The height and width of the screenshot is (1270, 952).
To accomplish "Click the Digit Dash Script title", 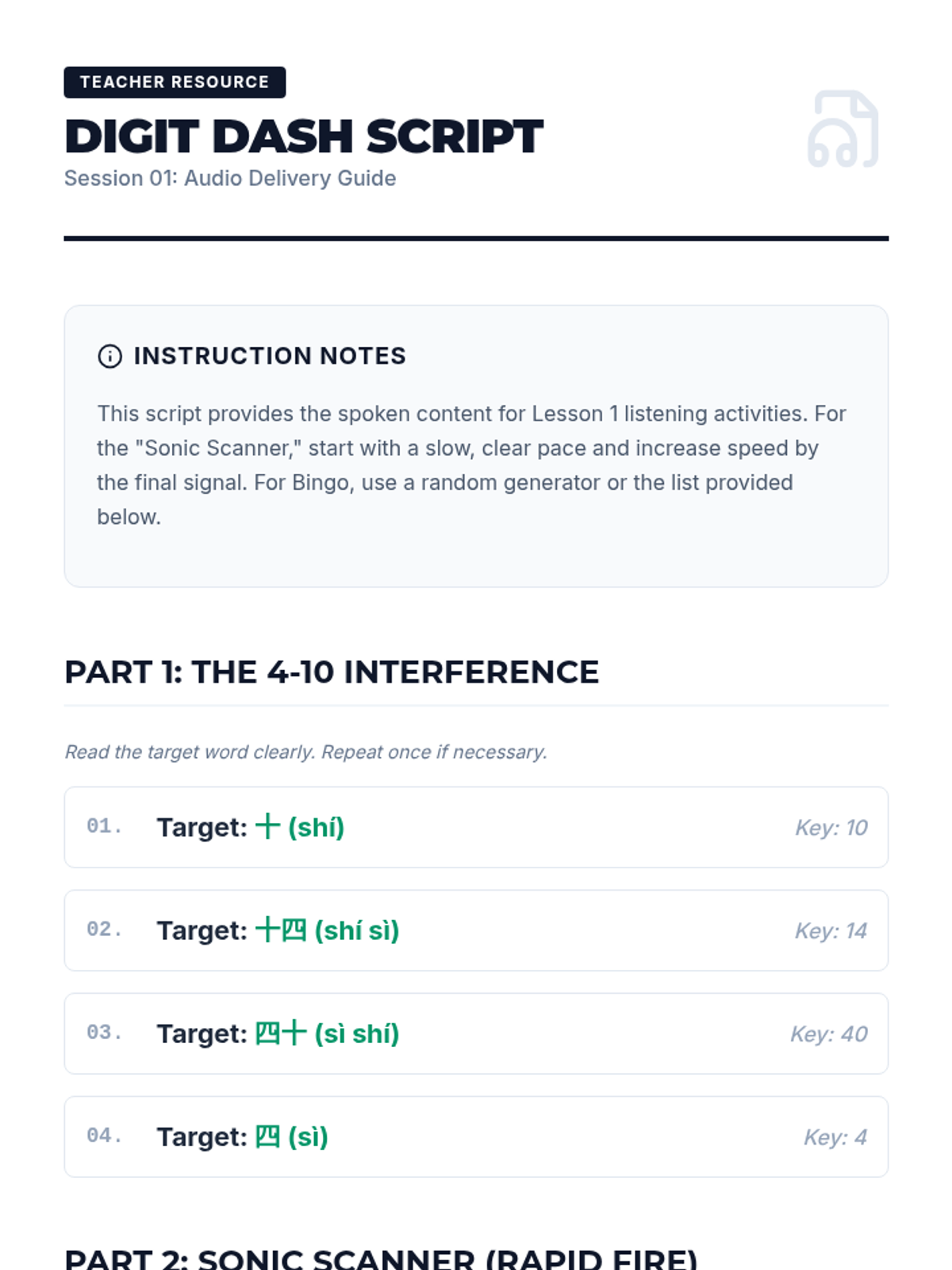I will 304,136.
